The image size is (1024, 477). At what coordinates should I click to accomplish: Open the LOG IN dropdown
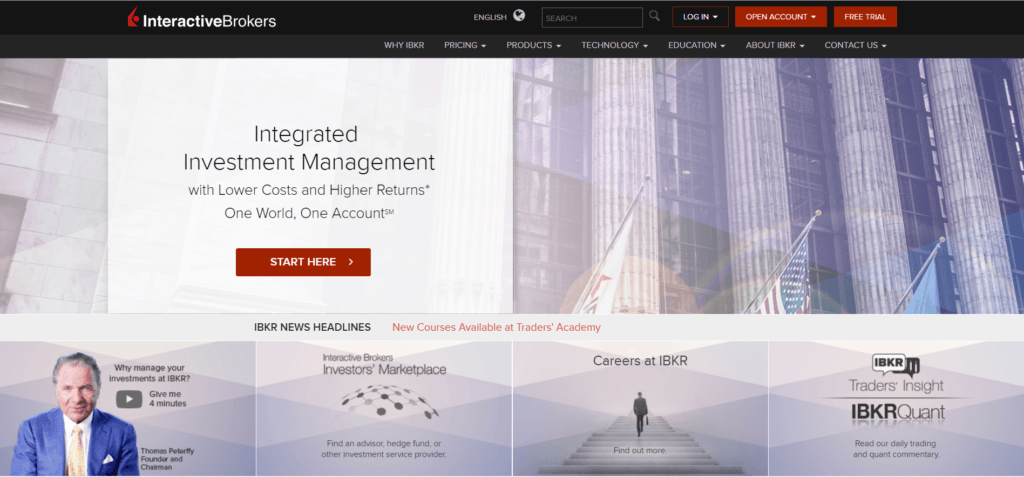pyautogui.click(x=700, y=17)
